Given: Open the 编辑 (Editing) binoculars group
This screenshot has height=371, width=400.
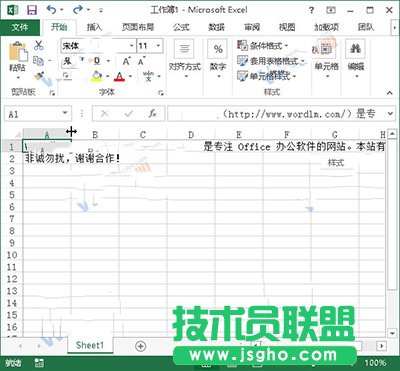Looking at the screenshot, I should tap(356, 60).
